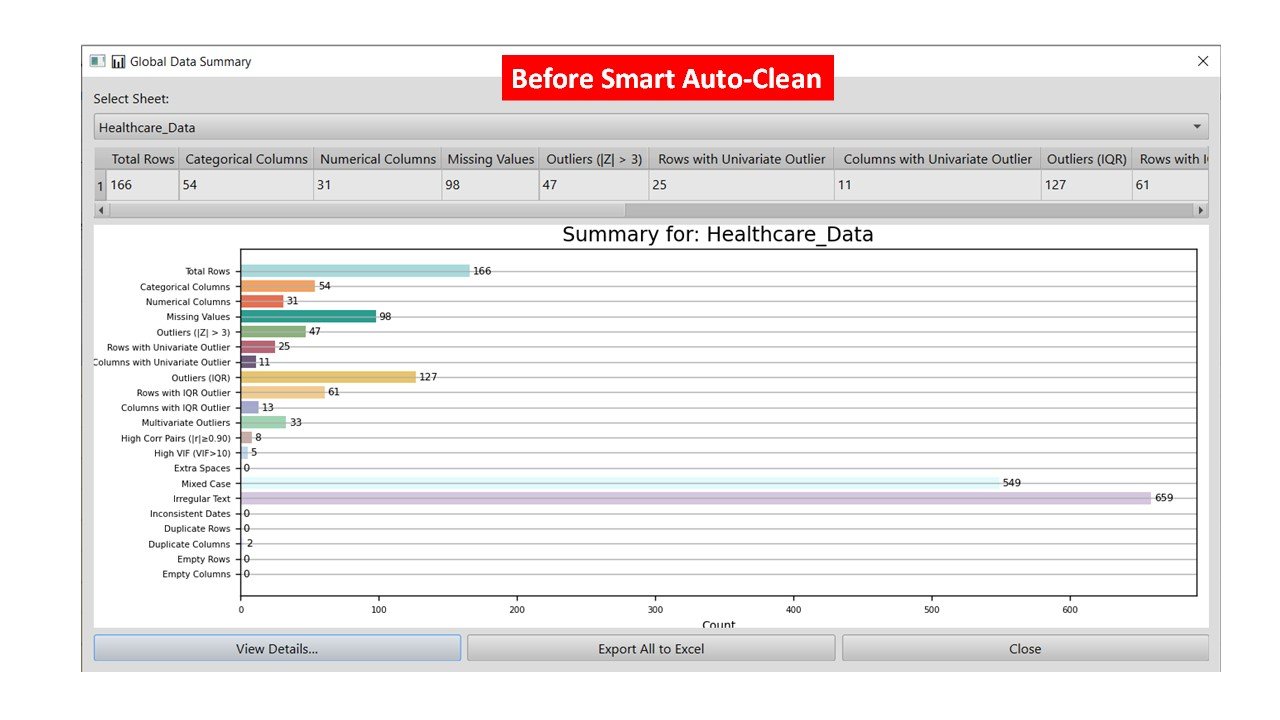Click the Close button at bottom
1280x720 pixels.
pyautogui.click(x=1024, y=648)
